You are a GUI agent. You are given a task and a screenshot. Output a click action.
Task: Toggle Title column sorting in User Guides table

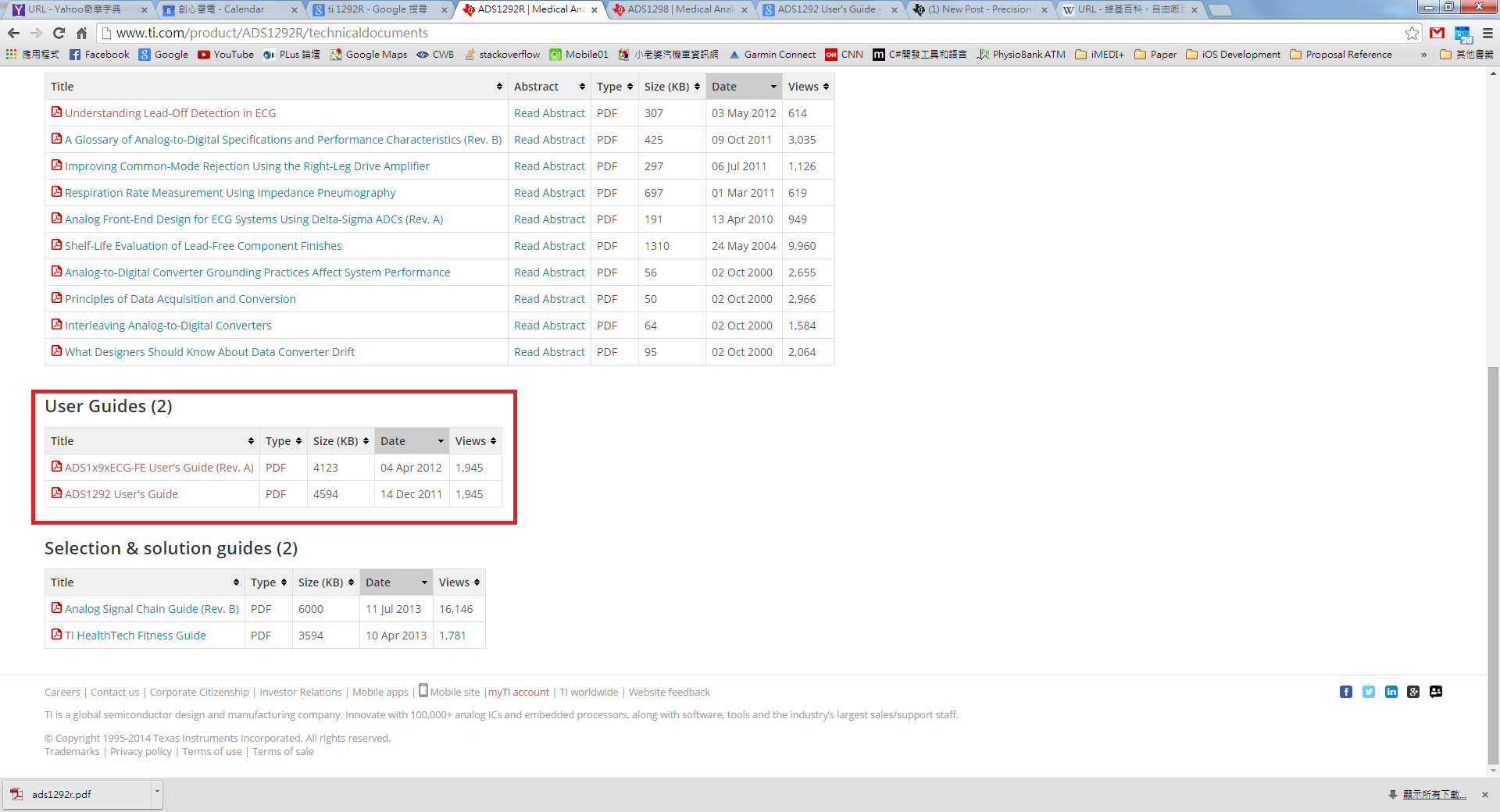(x=250, y=440)
